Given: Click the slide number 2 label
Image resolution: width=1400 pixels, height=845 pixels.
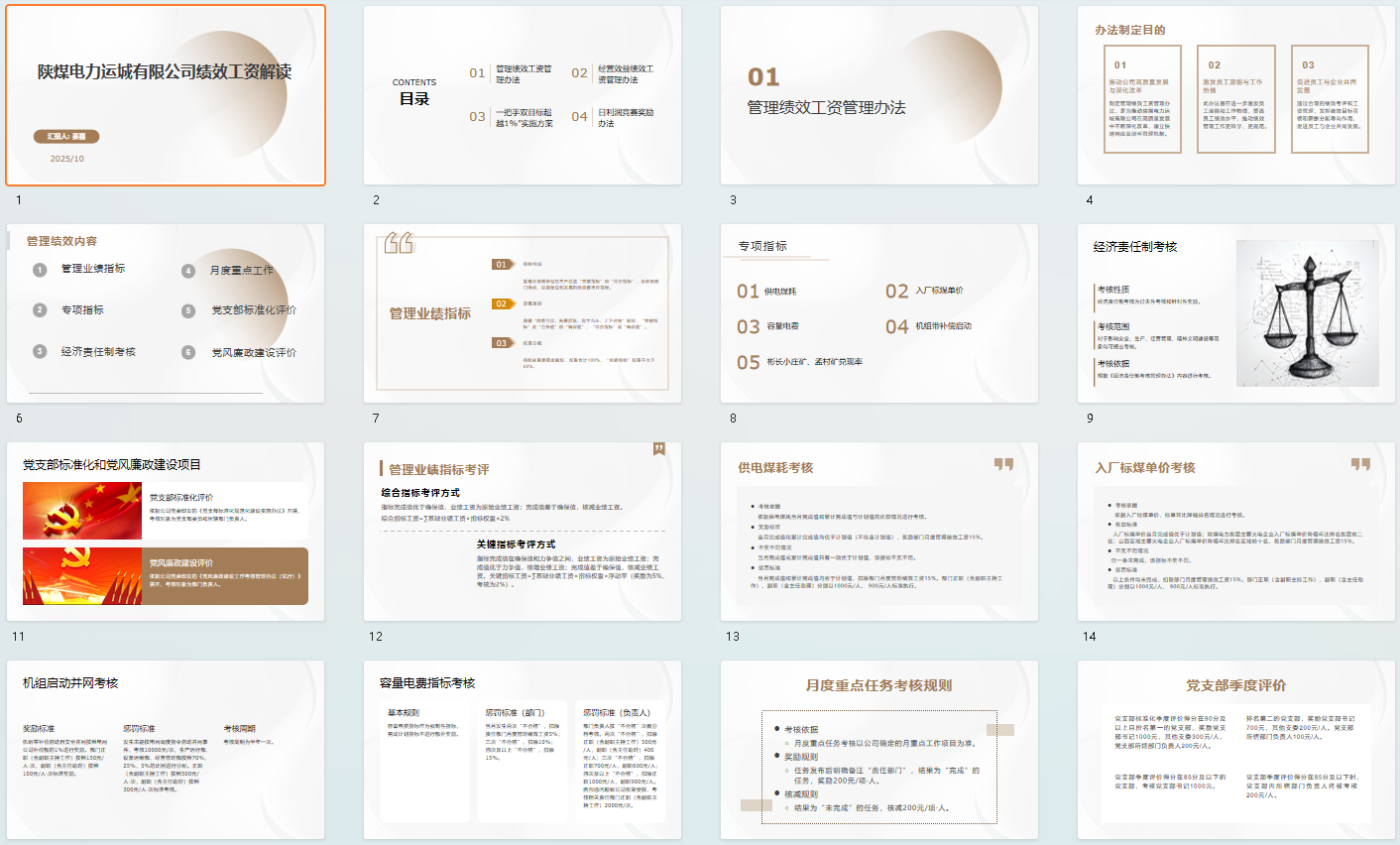Looking at the screenshot, I should point(376,200).
